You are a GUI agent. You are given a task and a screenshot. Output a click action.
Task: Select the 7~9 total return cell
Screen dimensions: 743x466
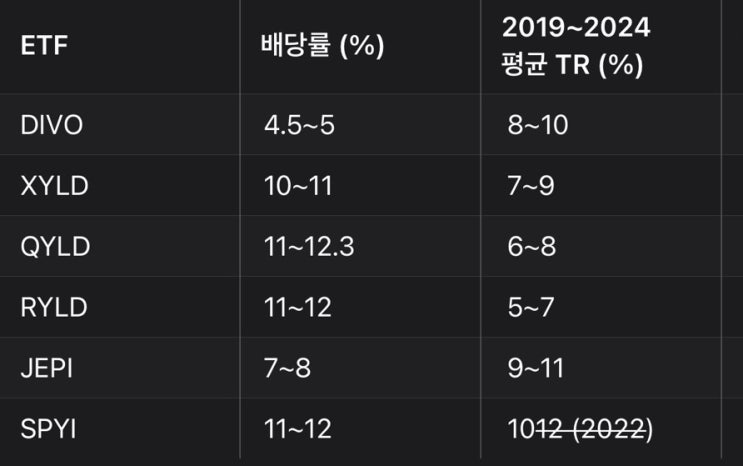click(531, 186)
